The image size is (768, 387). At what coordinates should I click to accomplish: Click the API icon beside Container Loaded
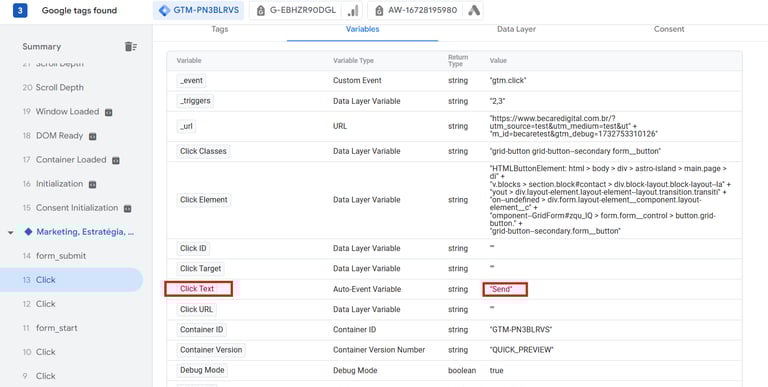[116, 160]
